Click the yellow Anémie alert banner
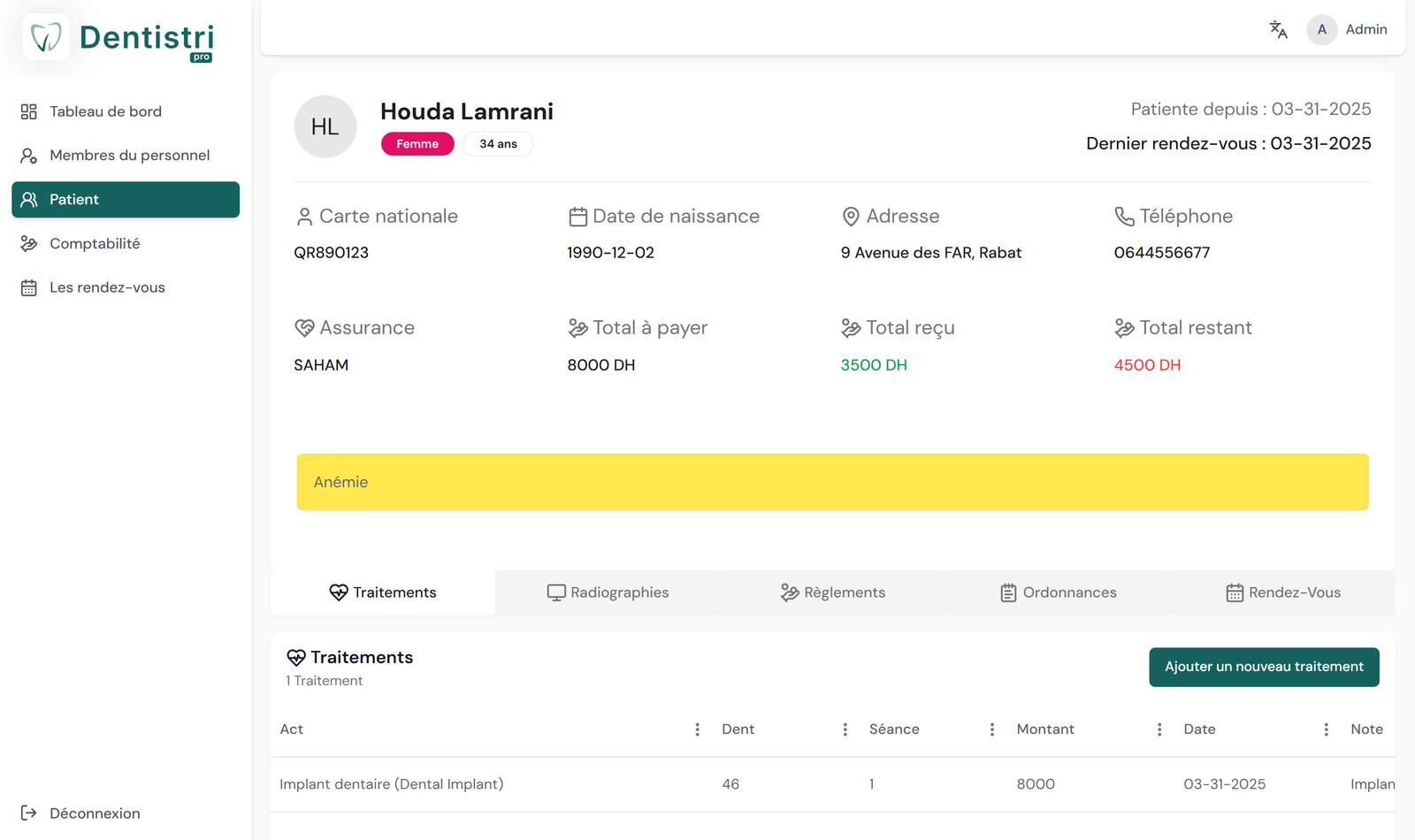The image size is (1415, 840). pyautogui.click(x=832, y=482)
